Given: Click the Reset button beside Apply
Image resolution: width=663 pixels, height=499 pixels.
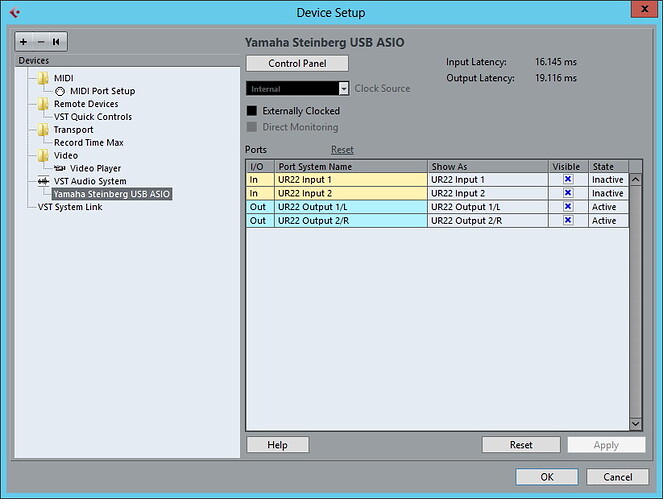Looking at the screenshot, I should tap(521, 445).
